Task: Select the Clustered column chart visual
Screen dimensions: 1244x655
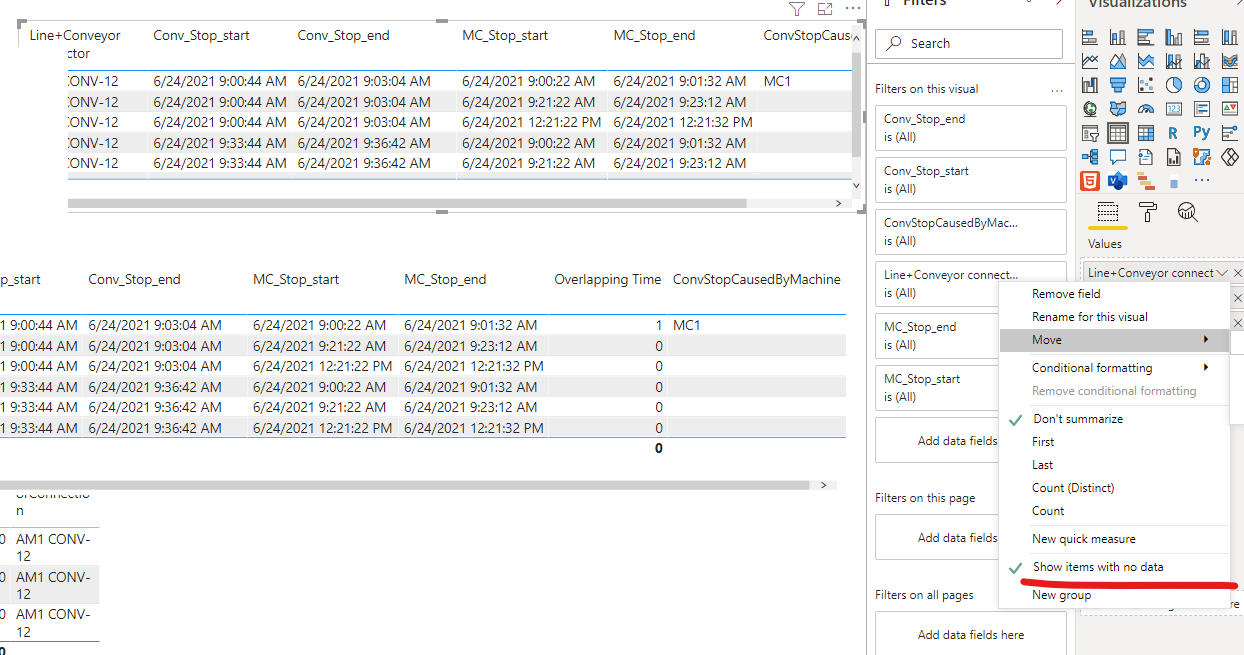Action: pos(1174,37)
